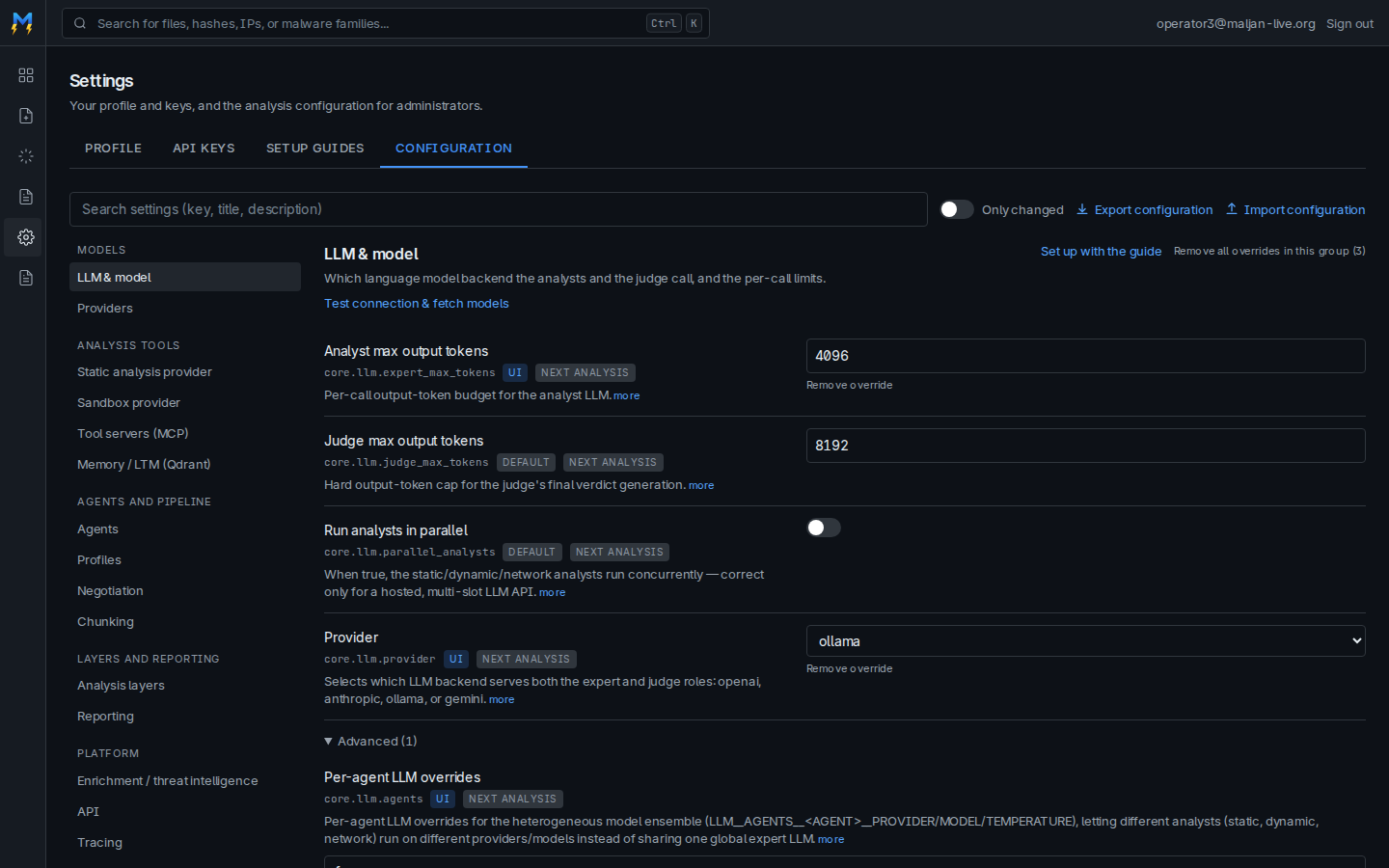Remove override under the Provider dropdown

pos(850,668)
